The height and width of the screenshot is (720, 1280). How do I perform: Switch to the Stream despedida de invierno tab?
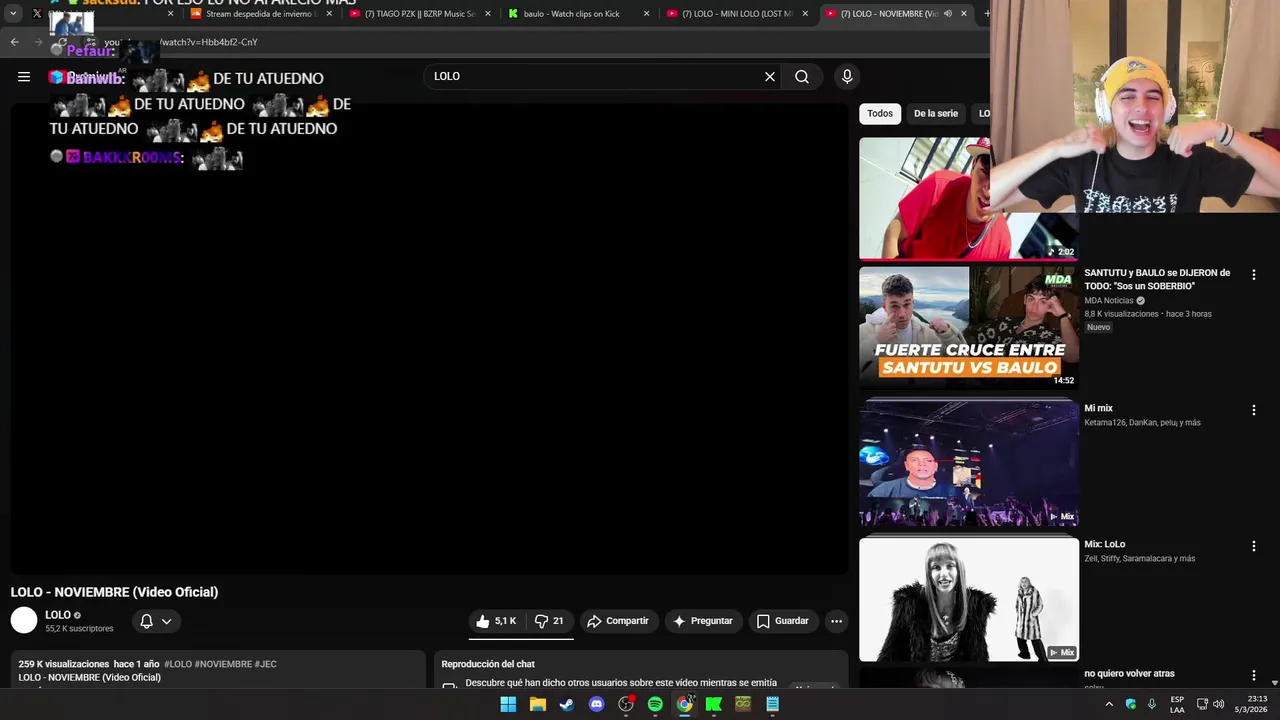point(260,14)
